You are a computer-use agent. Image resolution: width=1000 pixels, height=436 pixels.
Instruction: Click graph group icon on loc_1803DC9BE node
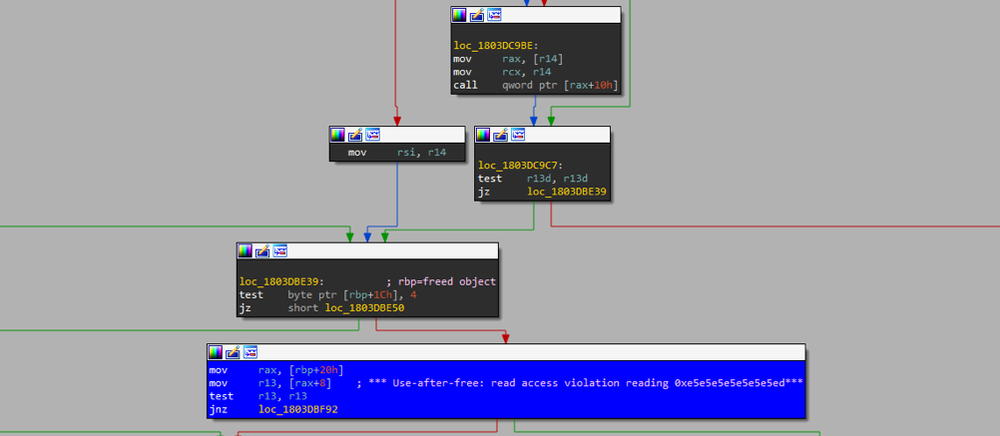pyautogui.click(x=494, y=15)
